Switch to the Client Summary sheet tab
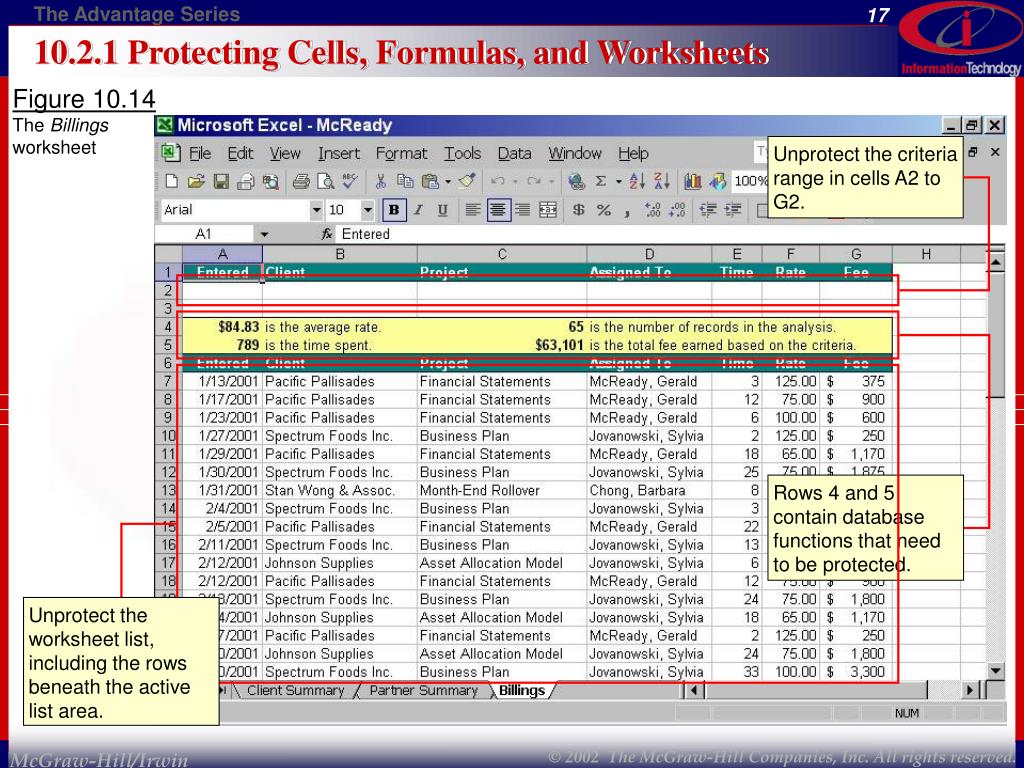1024x768 pixels. 295,690
